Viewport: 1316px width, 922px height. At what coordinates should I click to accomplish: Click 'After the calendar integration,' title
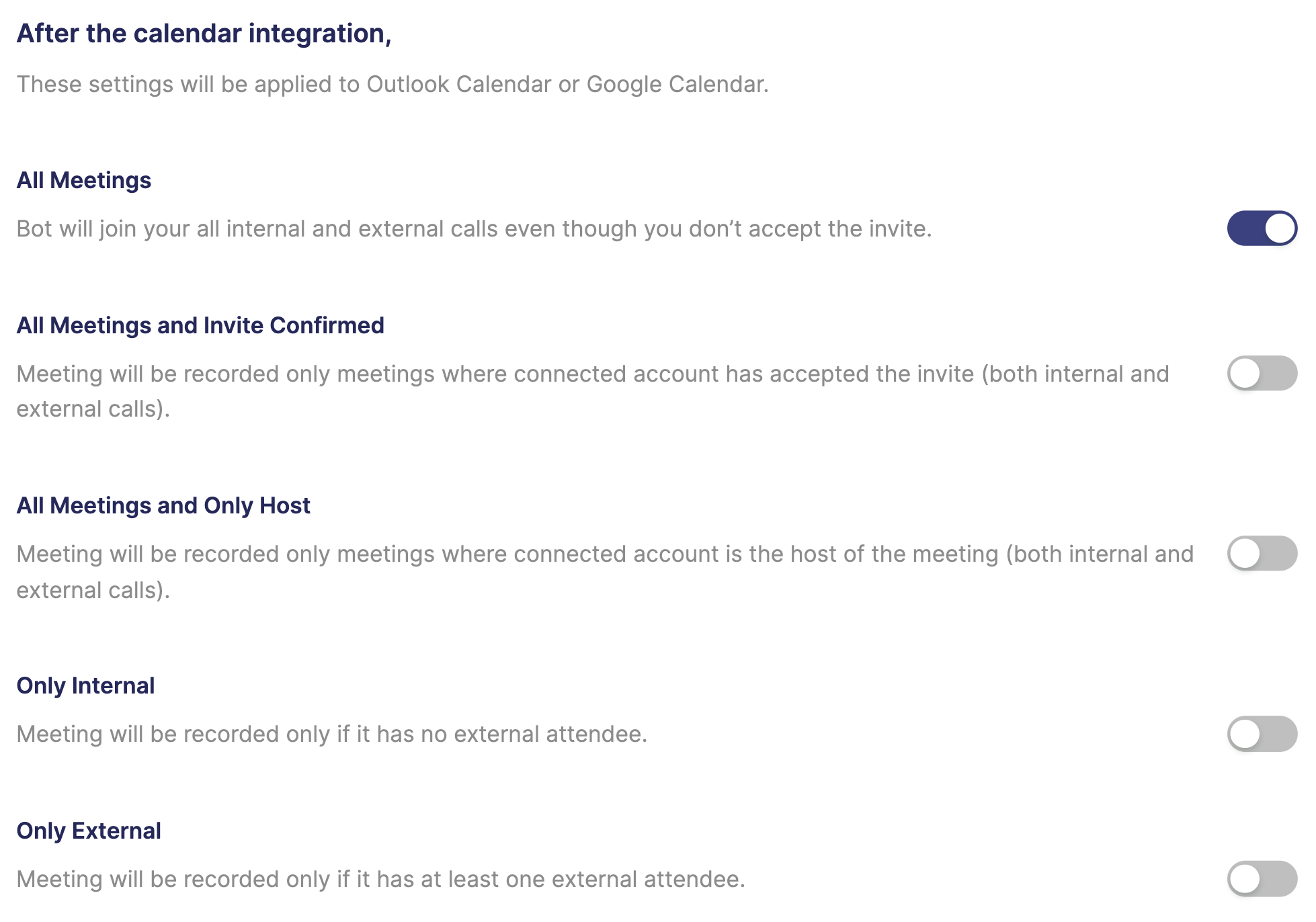tap(204, 34)
